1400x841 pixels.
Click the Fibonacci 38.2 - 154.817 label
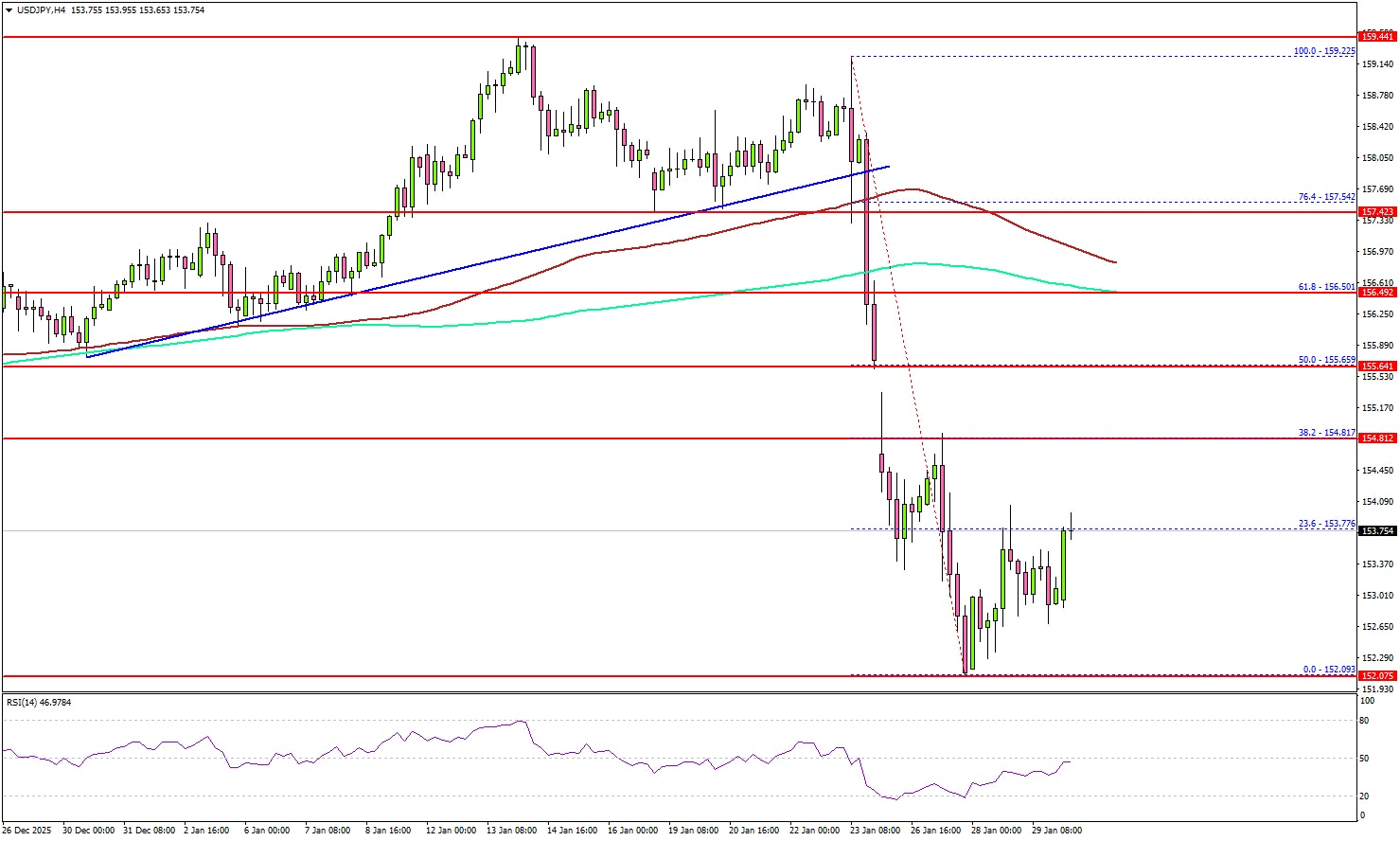tap(1326, 432)
